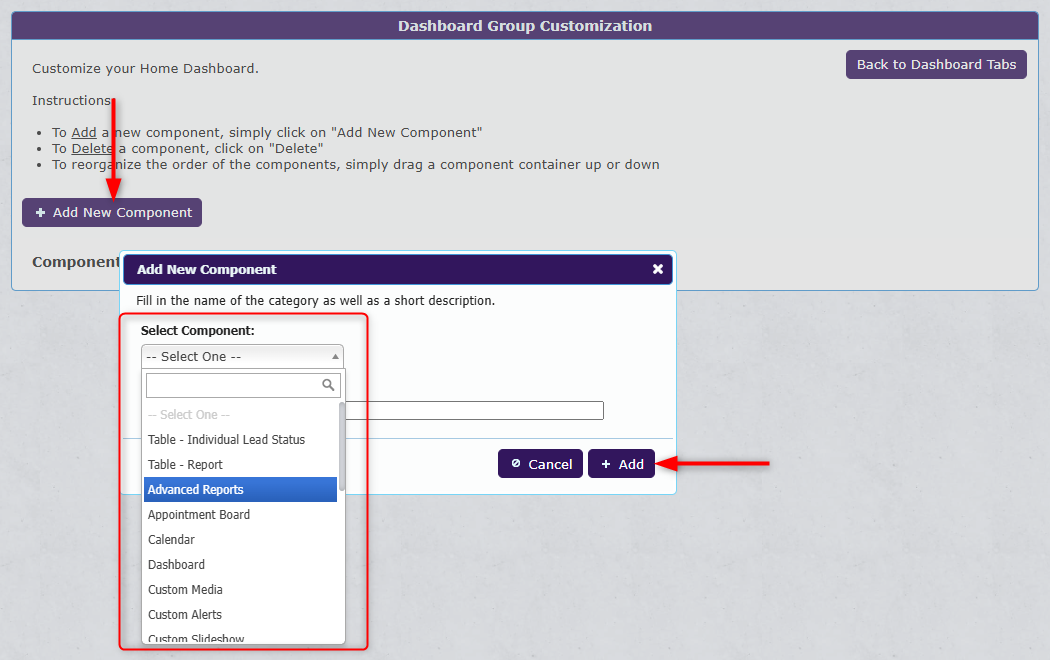
Task: Click the Add New Component button
Action: coord(112,212)
